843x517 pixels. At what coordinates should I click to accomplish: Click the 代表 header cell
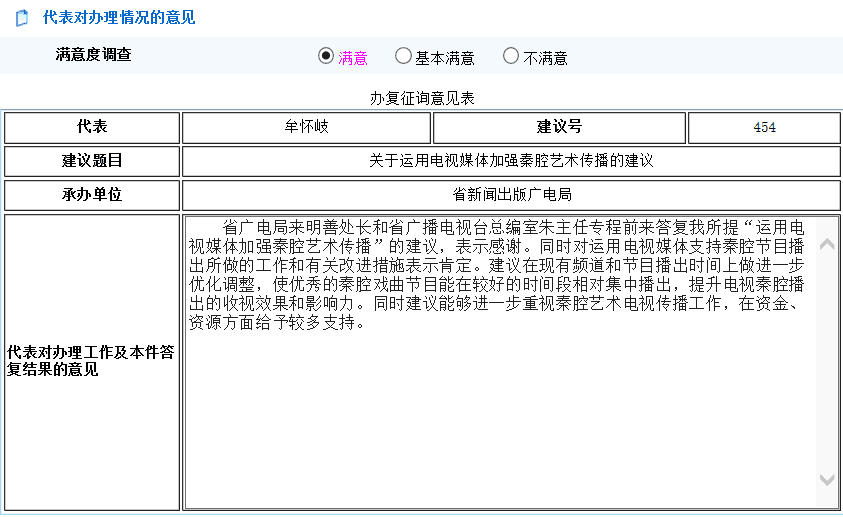pyautogui.click(x=92, y=127)
